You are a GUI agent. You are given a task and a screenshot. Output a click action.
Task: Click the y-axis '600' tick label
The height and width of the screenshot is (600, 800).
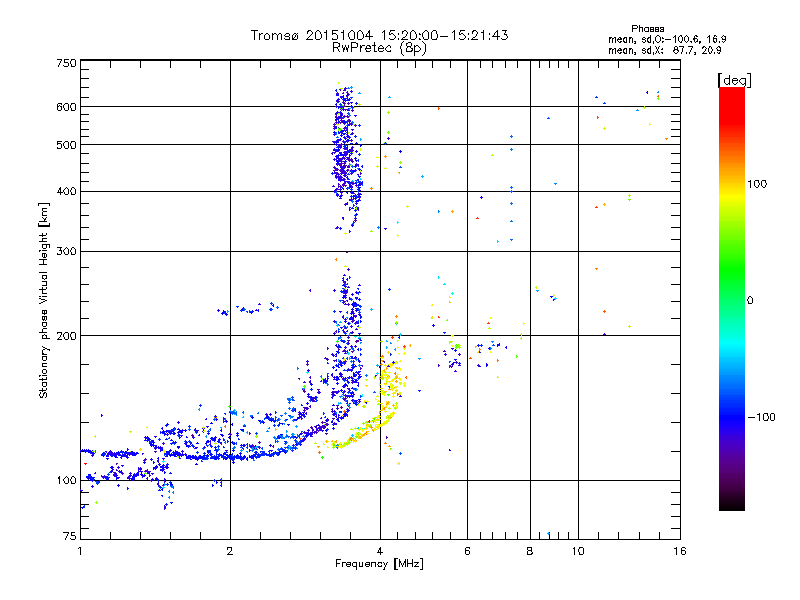pos(66,107)
